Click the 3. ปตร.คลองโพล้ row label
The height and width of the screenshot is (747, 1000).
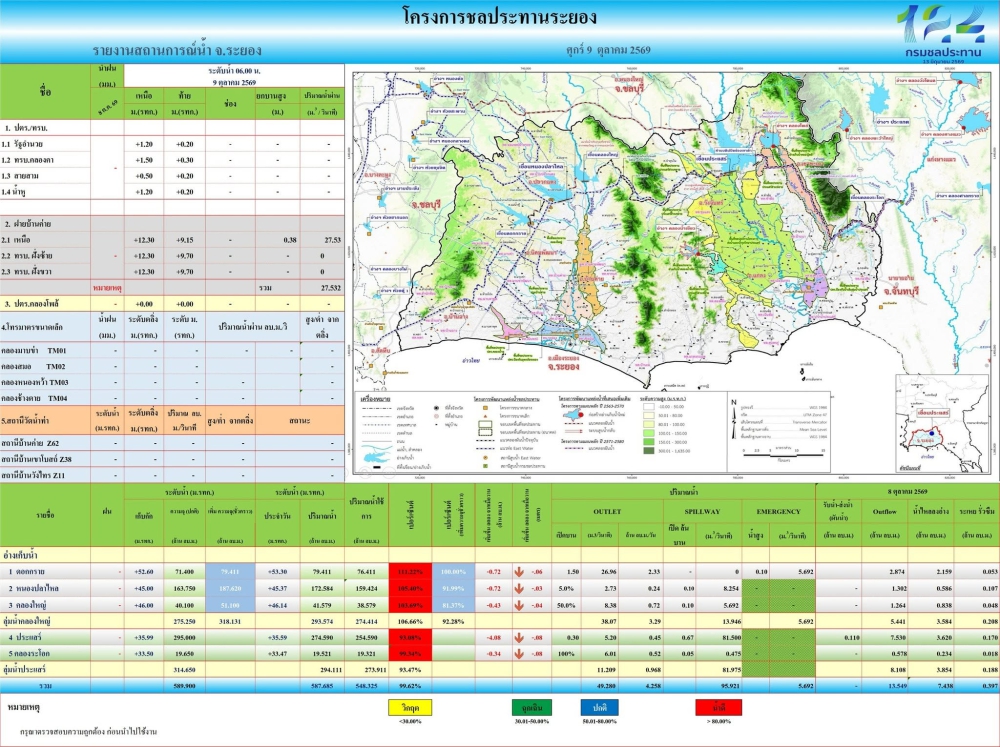31,304
